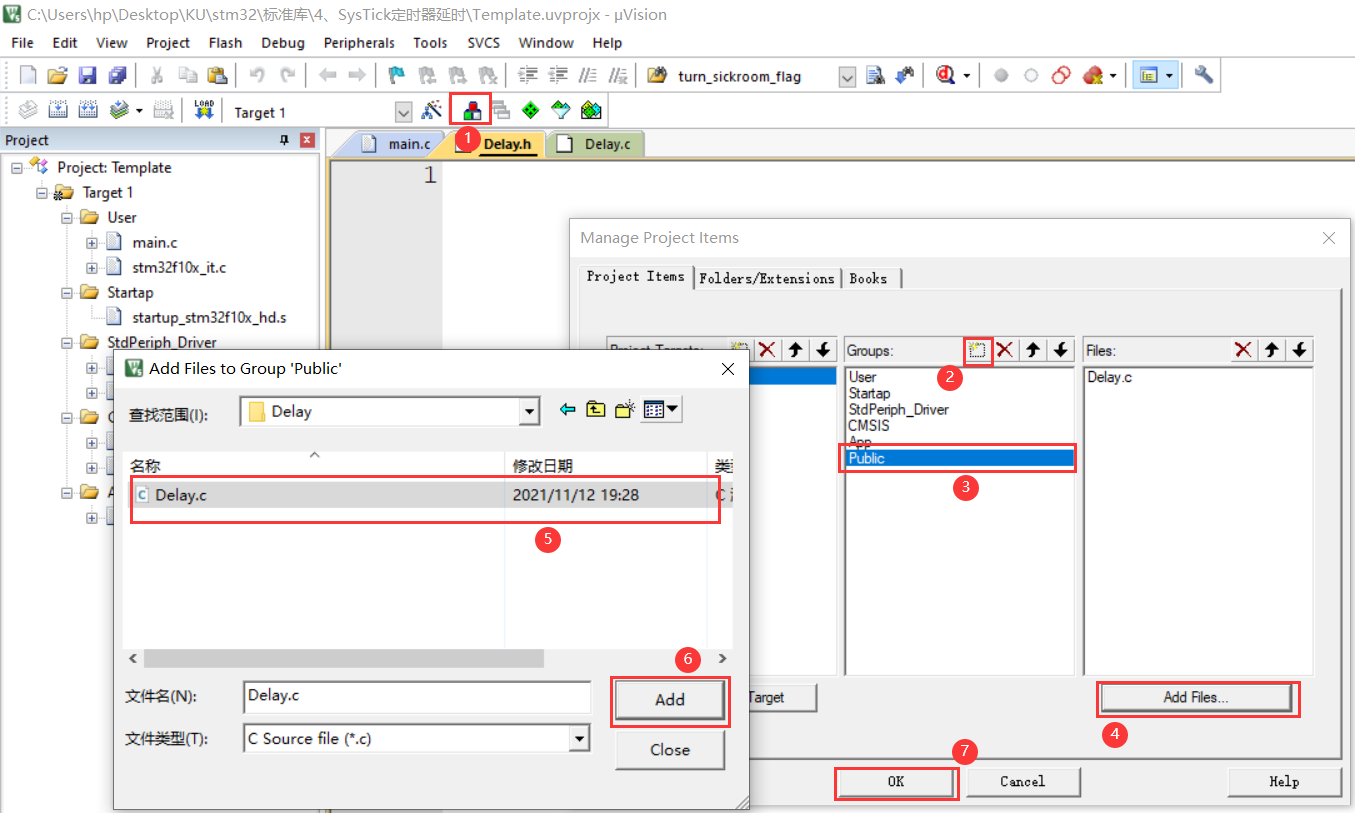Screen dimensions: 1355x813
Task: Open the Peripherals menu
Action: click(x=359, y=42)
